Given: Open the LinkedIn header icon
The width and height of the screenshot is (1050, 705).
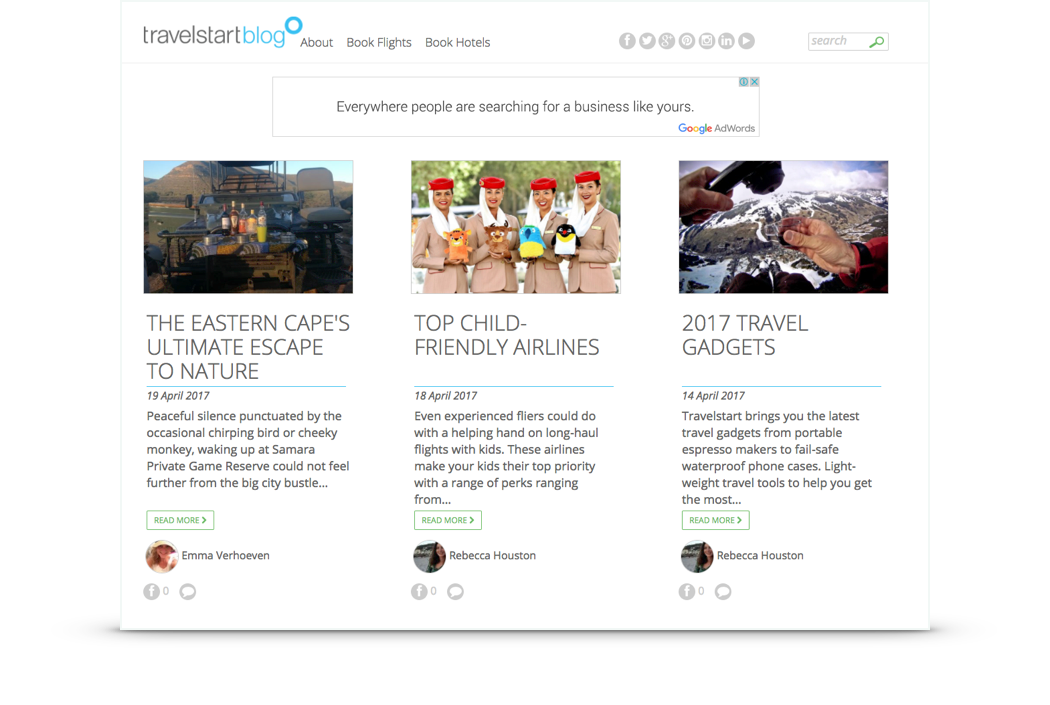Looking at the screenshot, I should pos(727,42).
